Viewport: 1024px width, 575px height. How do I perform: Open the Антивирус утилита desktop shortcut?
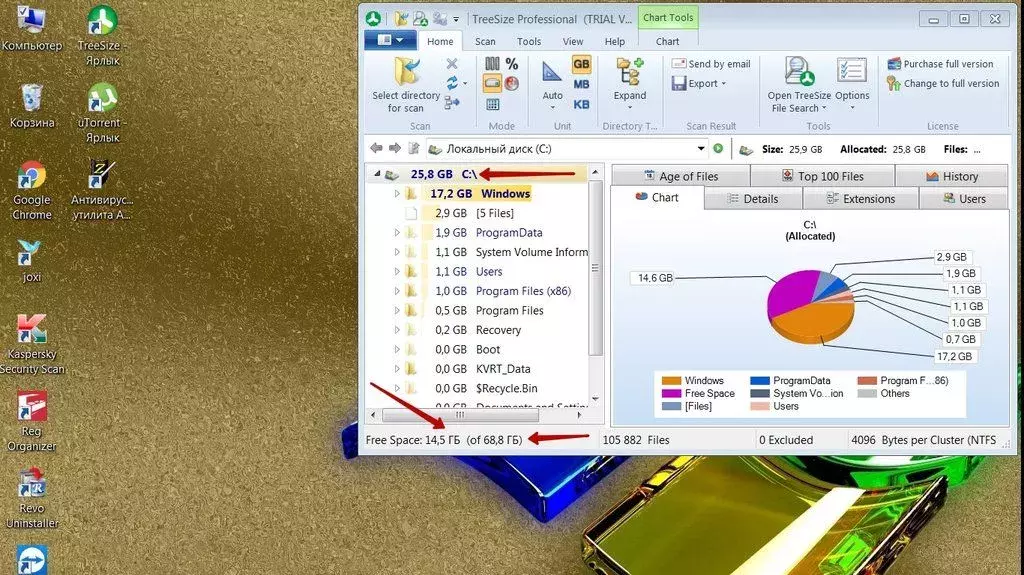point(103,189)
